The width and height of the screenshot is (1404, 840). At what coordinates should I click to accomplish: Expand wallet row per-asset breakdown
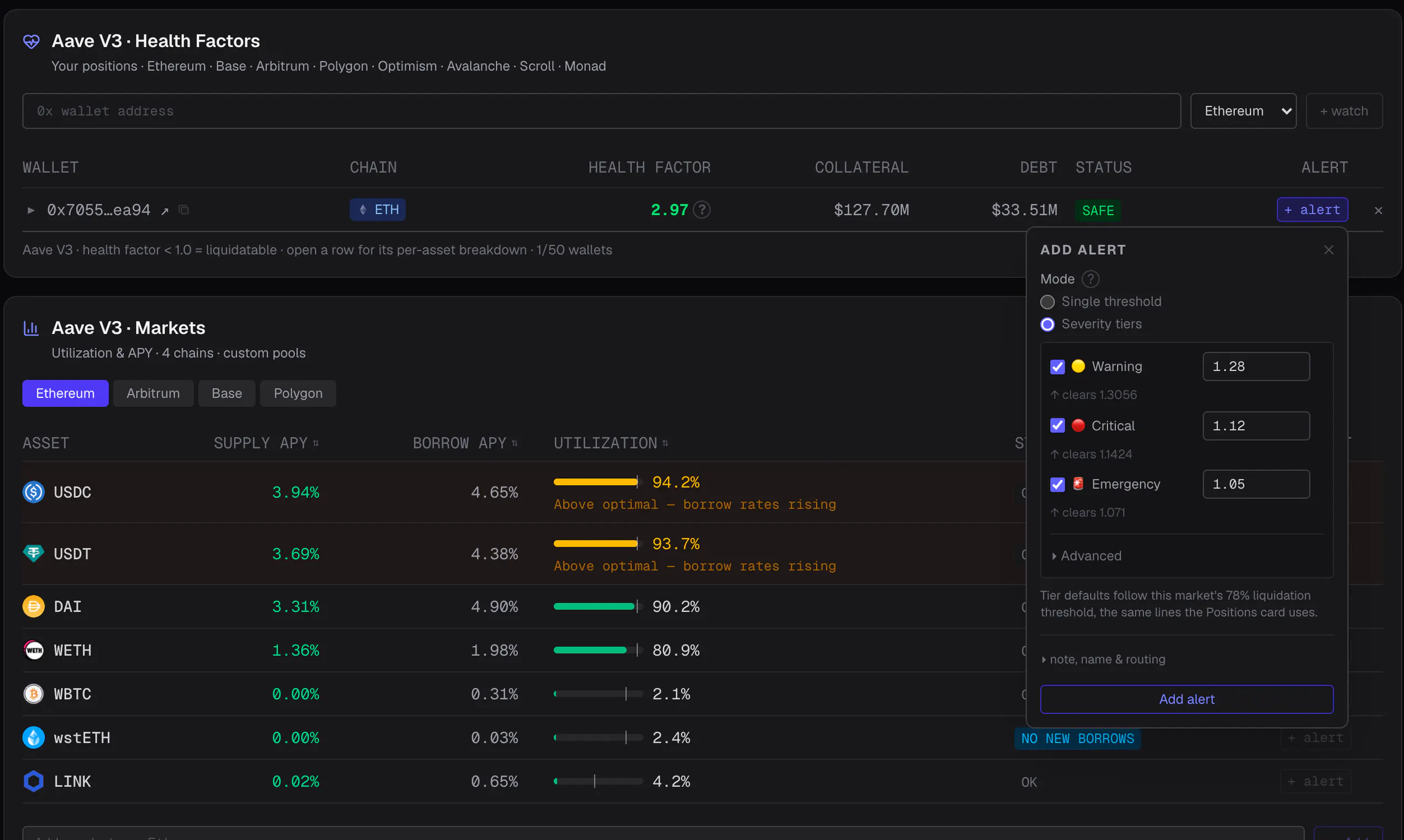point(30,211)
